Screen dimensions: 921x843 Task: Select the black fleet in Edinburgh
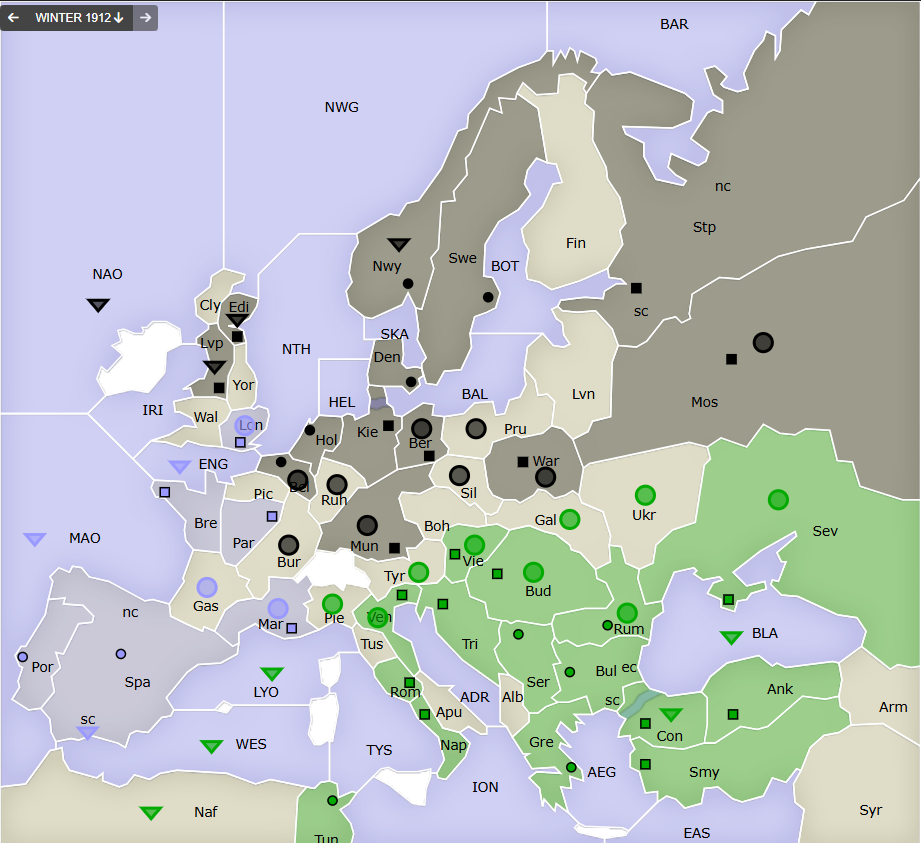click(237, 320)
